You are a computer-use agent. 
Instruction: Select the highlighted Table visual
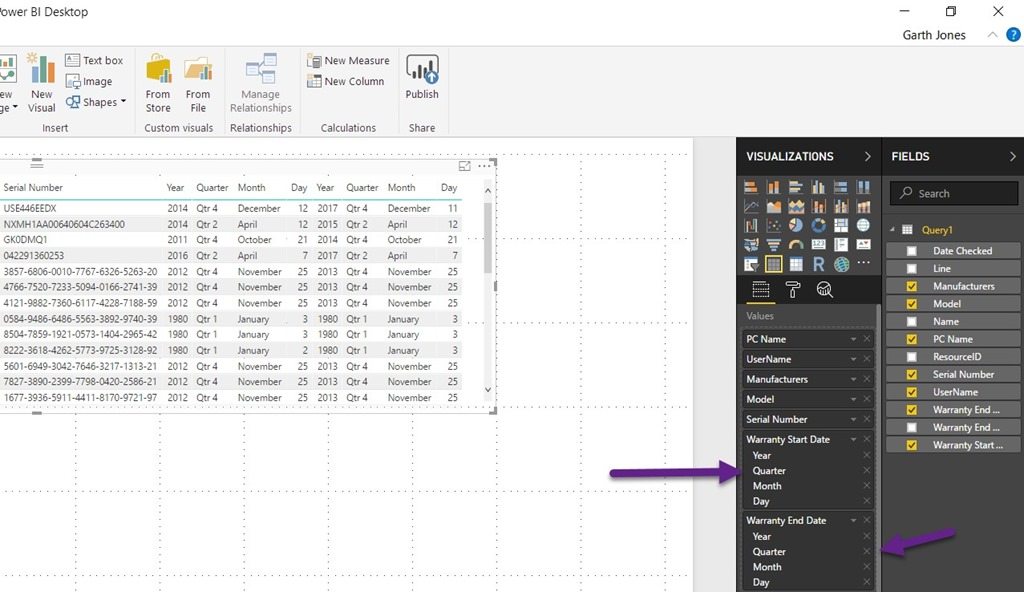773,265
